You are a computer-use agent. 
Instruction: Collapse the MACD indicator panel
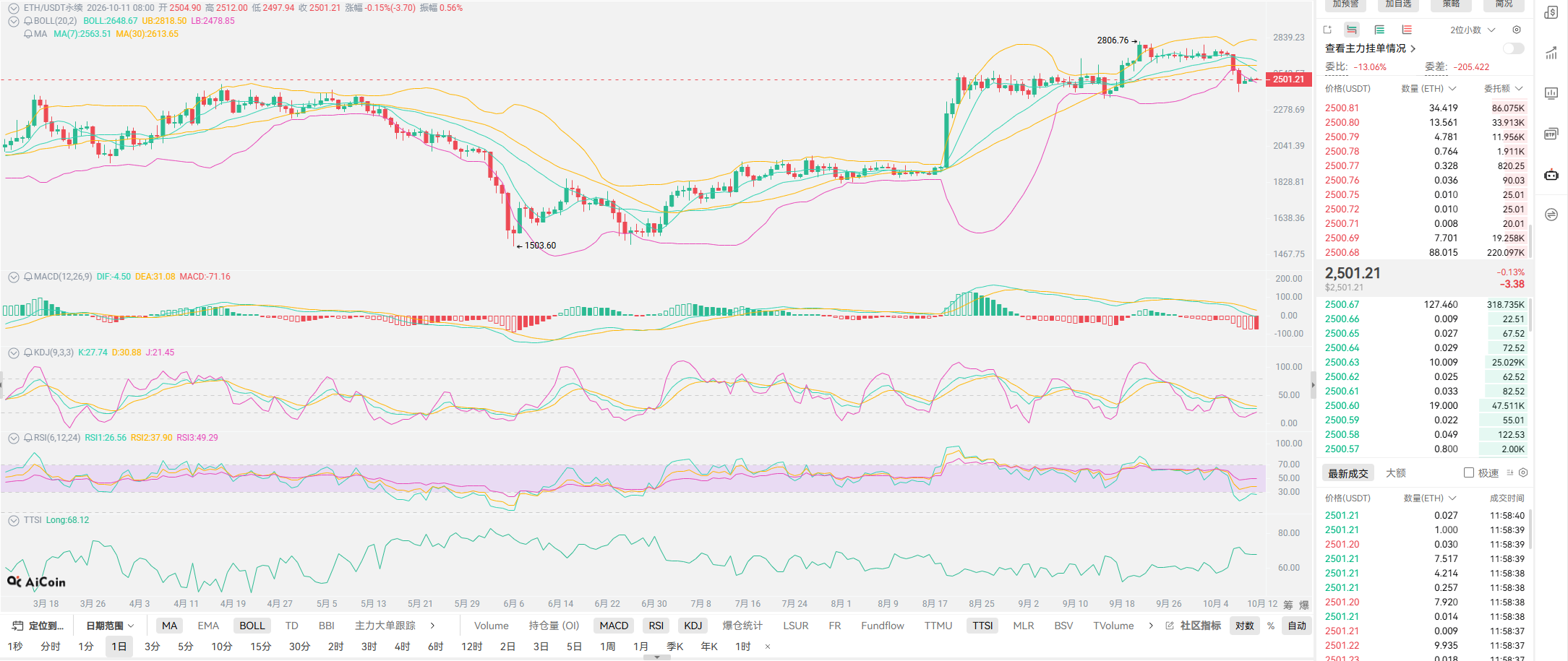pyautogui.click(x=13, y=277)
